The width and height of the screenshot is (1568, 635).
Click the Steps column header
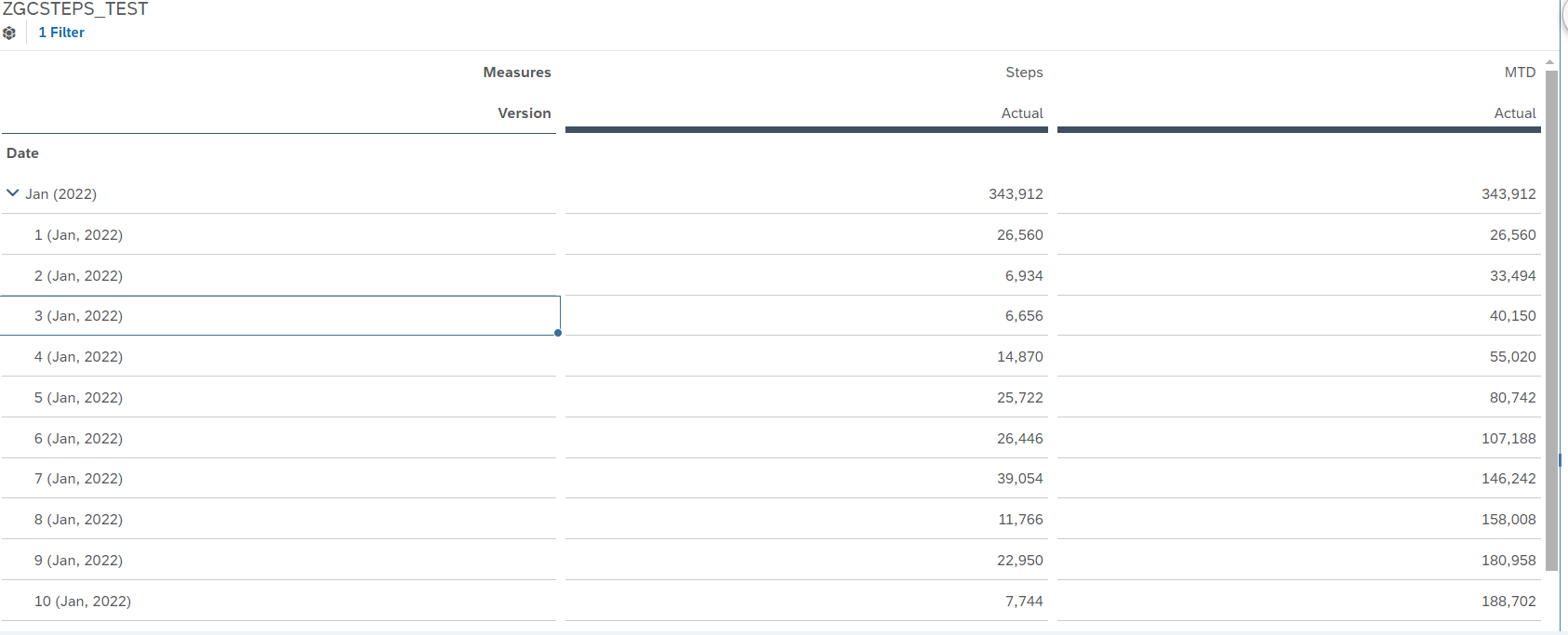coord(1023,73)
